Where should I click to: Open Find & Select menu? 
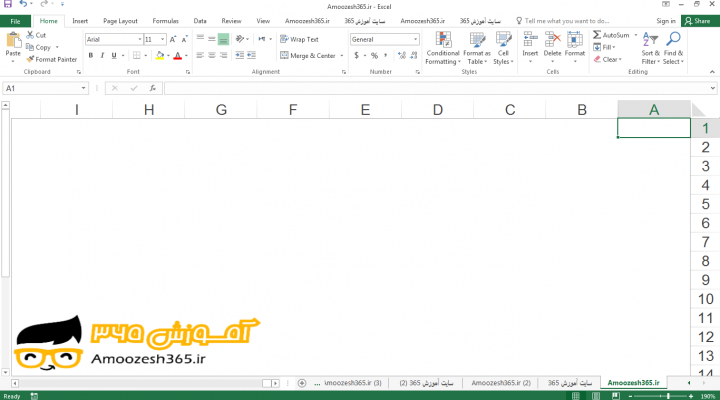tap(673, 48)
